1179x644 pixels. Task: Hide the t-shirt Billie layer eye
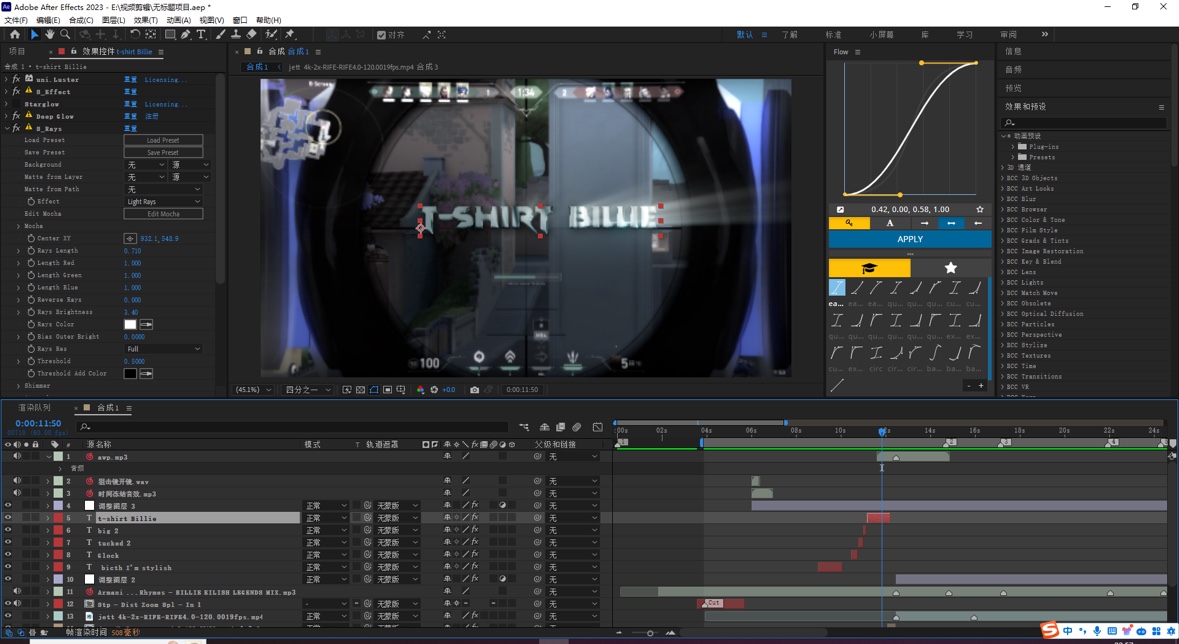coord(8,519)
